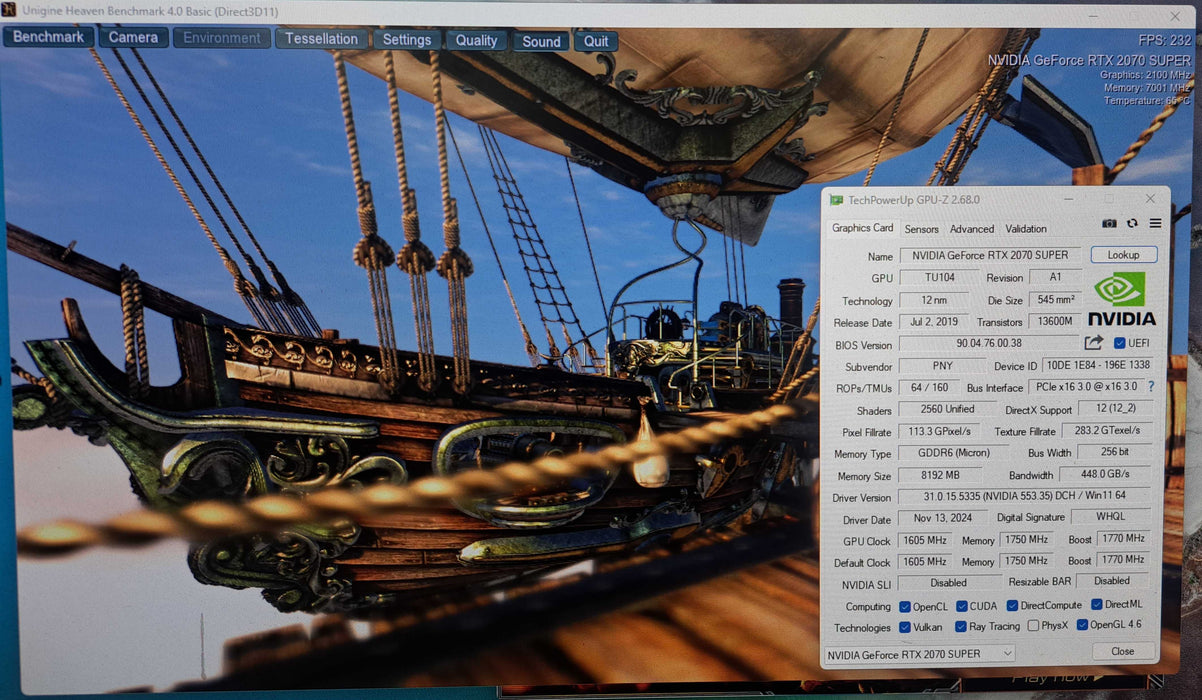Open the Validation tab
Viewport: 1202px width, 700px height.
click(x=1026, y=229)
